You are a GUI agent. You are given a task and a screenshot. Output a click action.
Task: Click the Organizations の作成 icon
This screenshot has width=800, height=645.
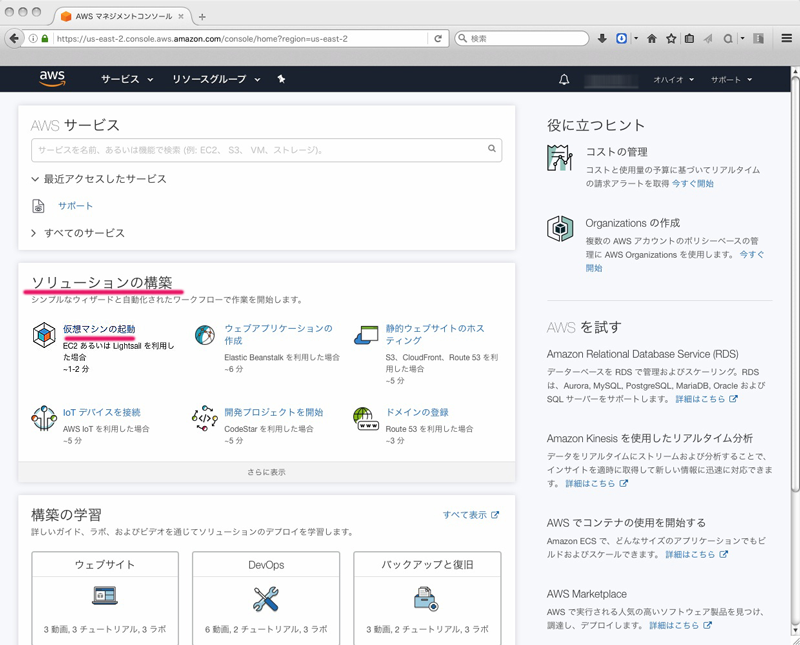click(560, 228)
